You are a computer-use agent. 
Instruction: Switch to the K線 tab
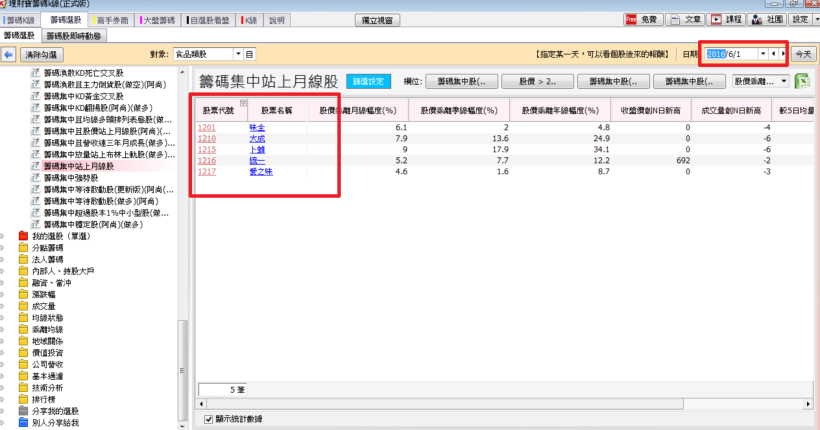249,20
